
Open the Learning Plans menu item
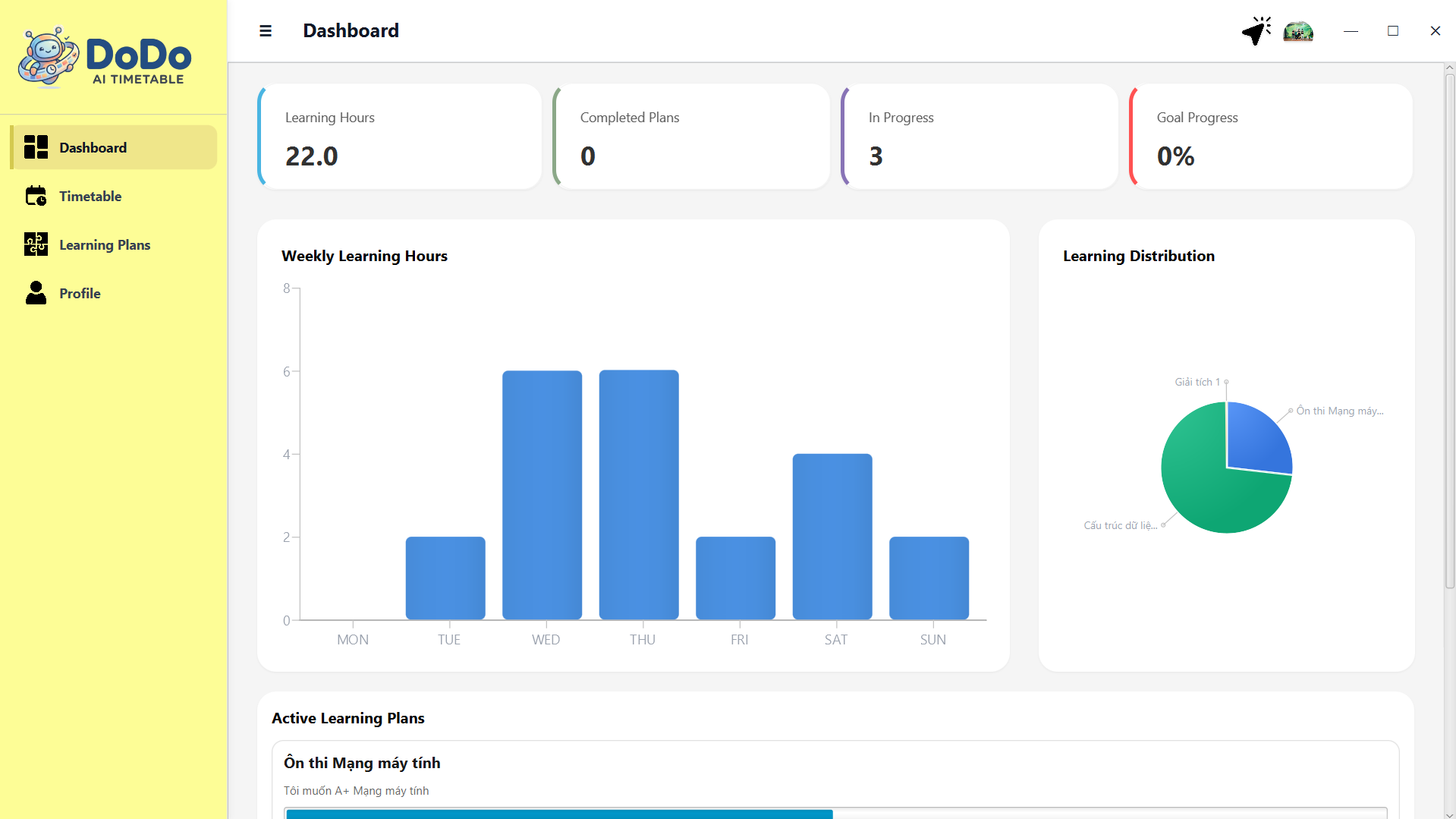click(114, 244)
